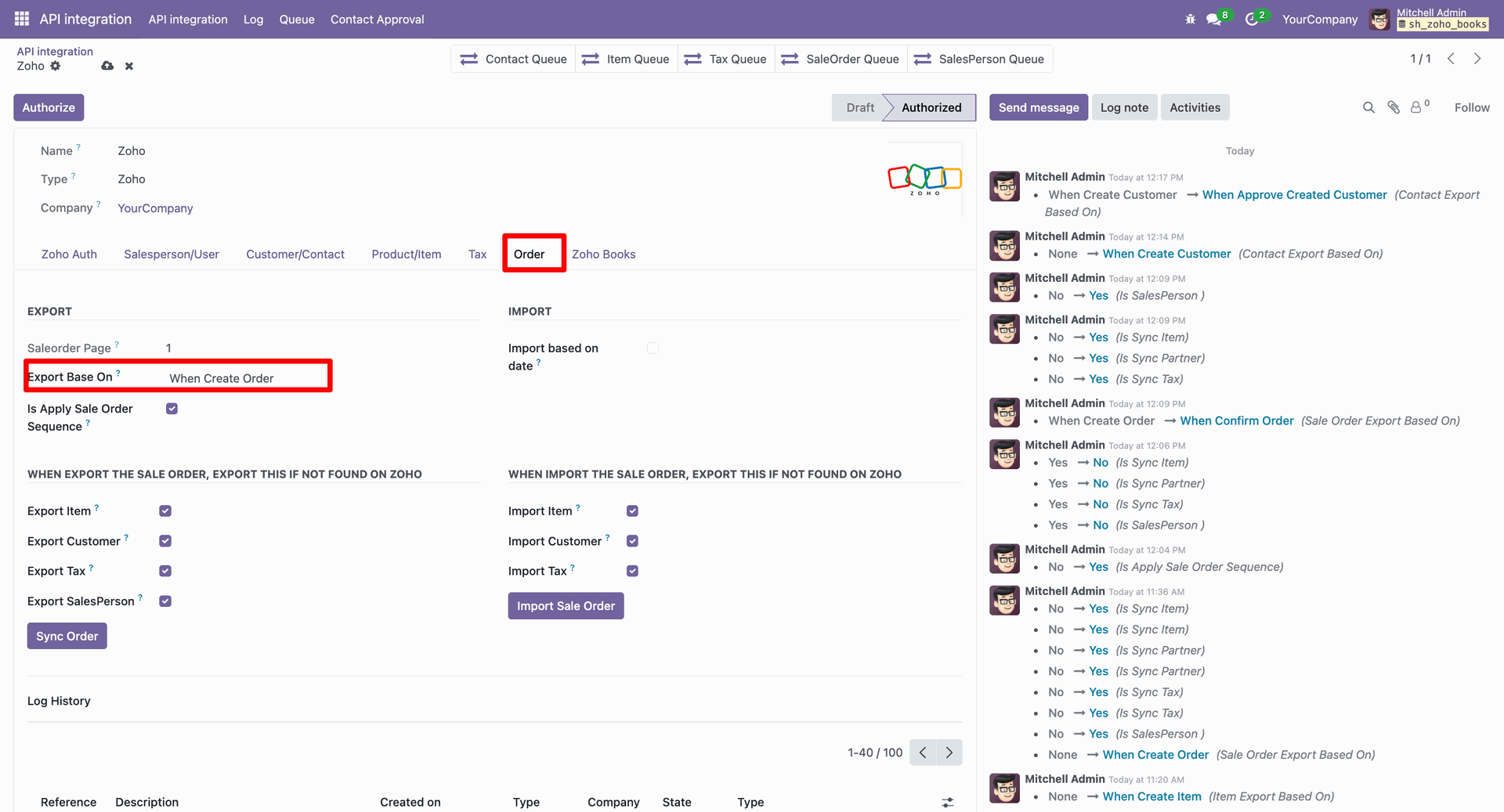Sort Log History by Created on column
This screenshot has height=812, width=1504.
click(x=410, y=803)
